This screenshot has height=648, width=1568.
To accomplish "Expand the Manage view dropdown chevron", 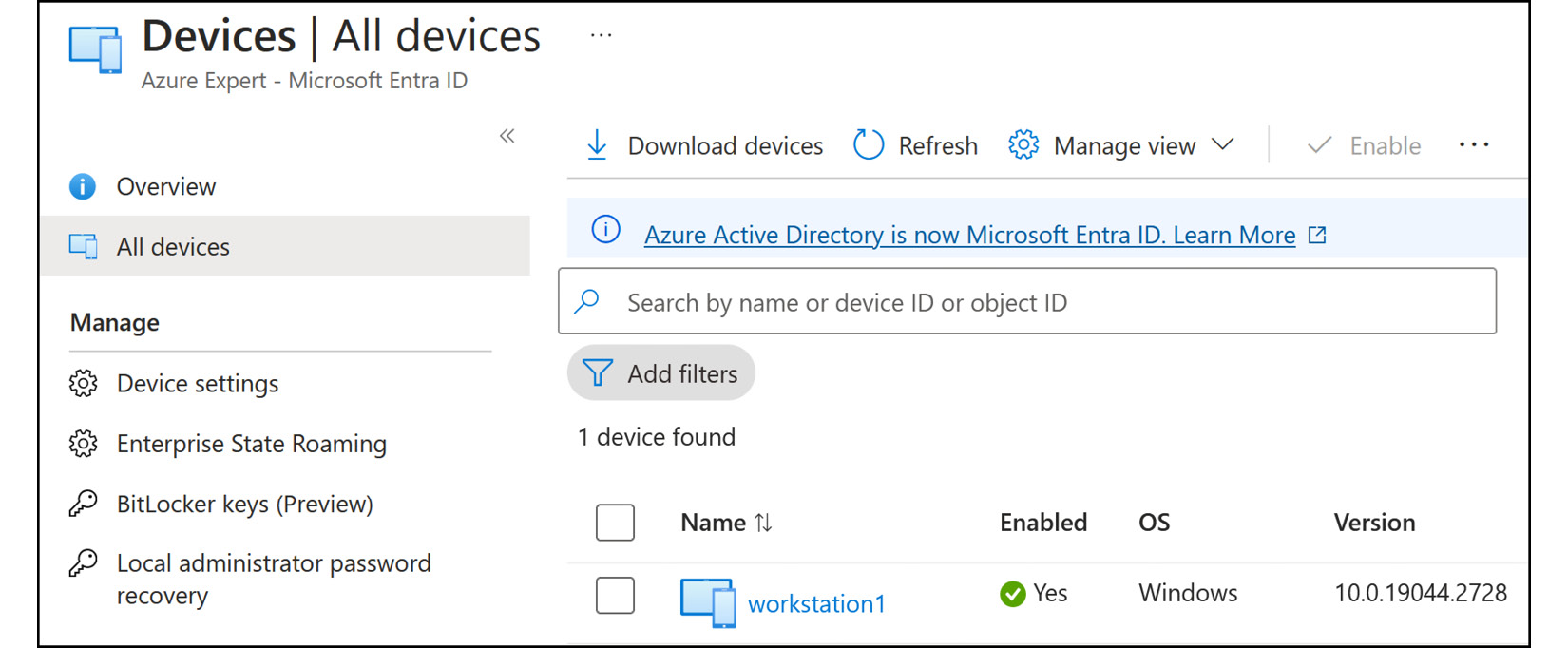I will (1223, 144).
